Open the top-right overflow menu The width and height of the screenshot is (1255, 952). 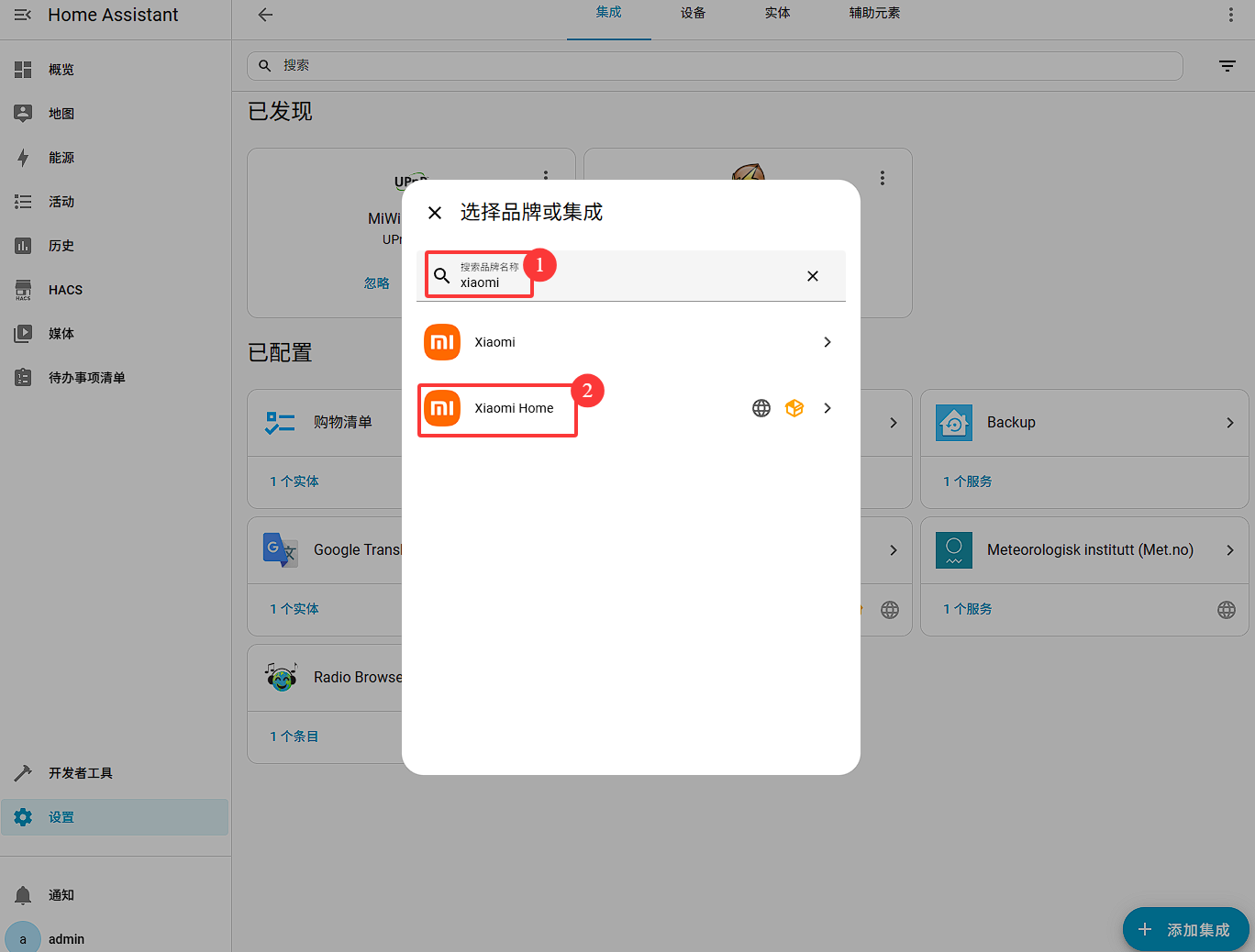coord(1230,15)
